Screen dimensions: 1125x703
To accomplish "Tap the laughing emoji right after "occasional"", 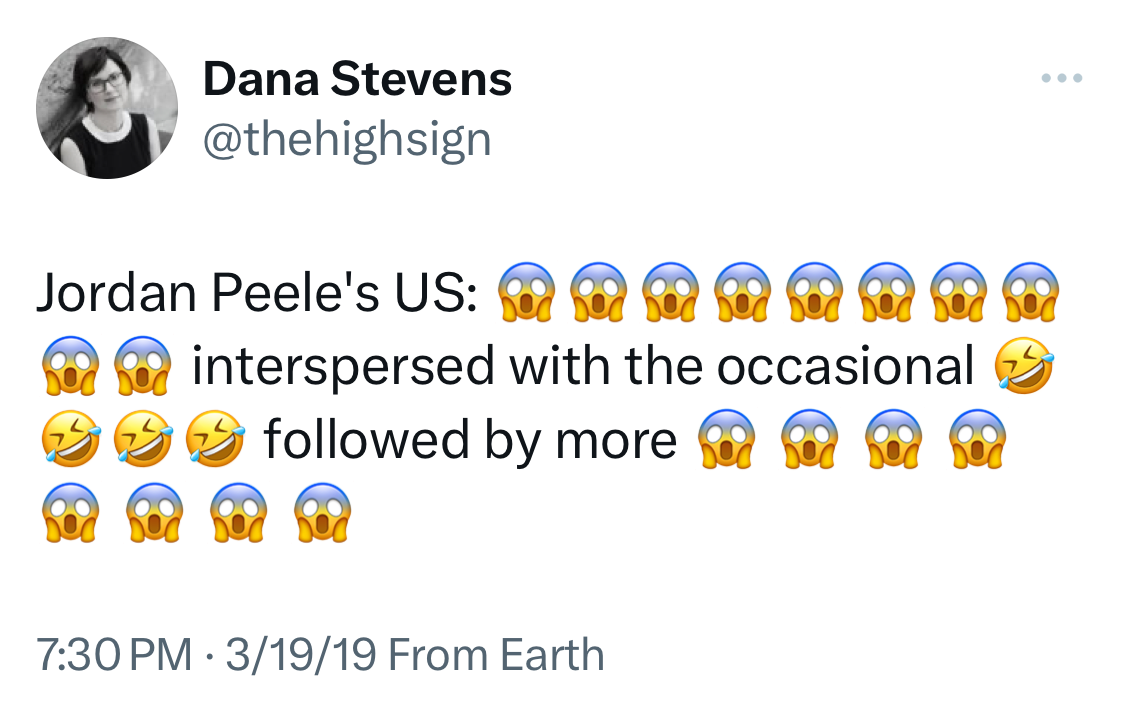I will point(1024,366).
